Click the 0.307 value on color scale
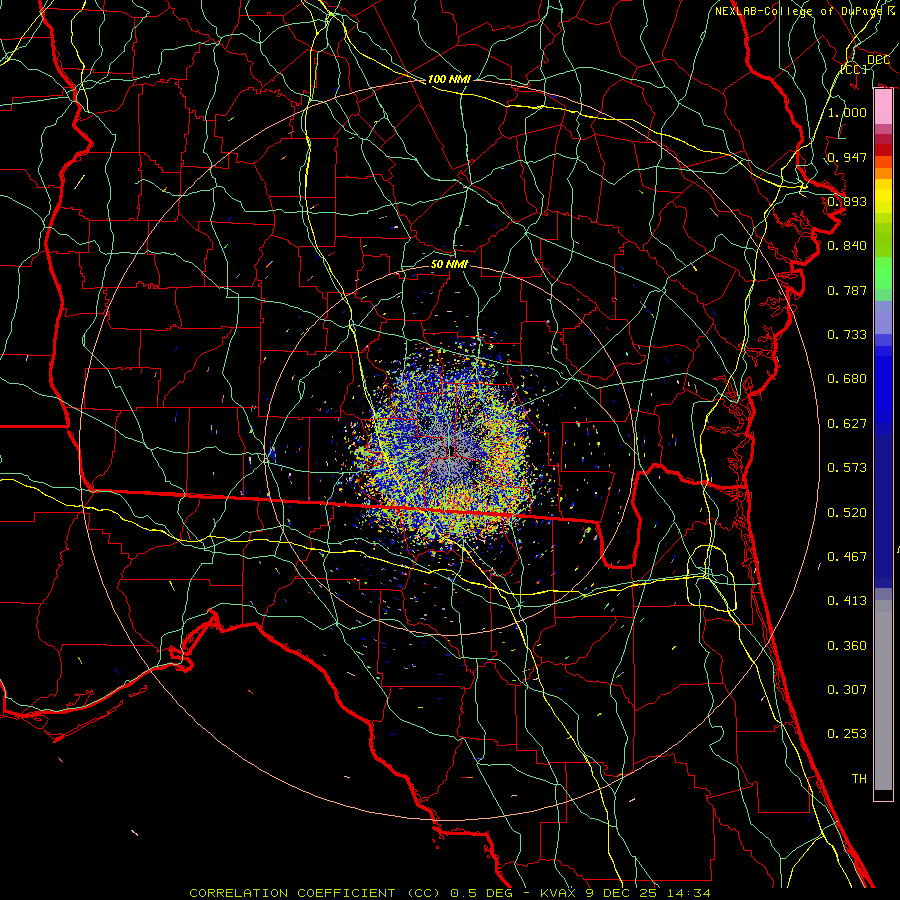The width and height of the screenshot is (900, 900). point(847,689)
